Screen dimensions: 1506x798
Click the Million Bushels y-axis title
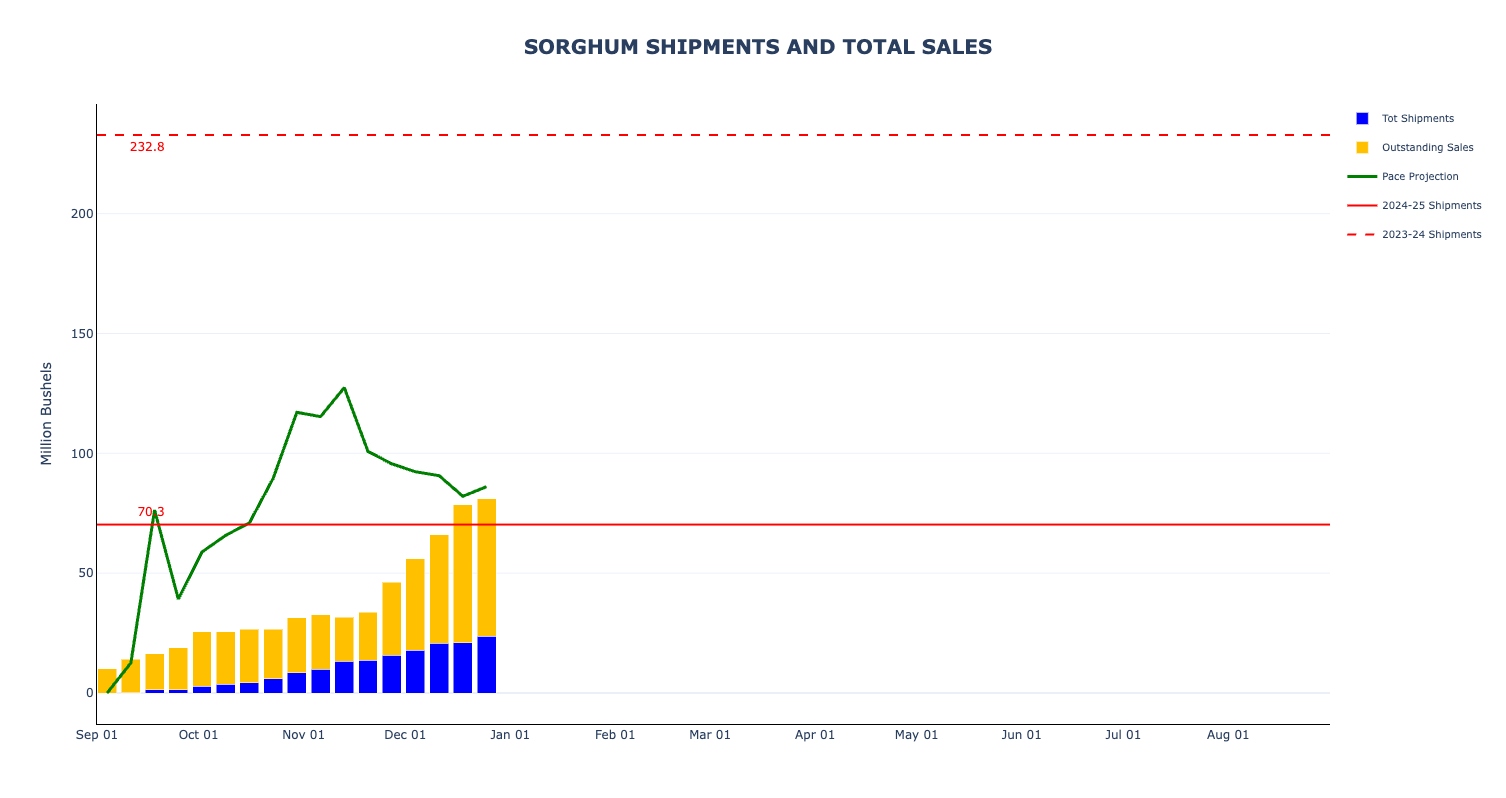coord(46,413)
